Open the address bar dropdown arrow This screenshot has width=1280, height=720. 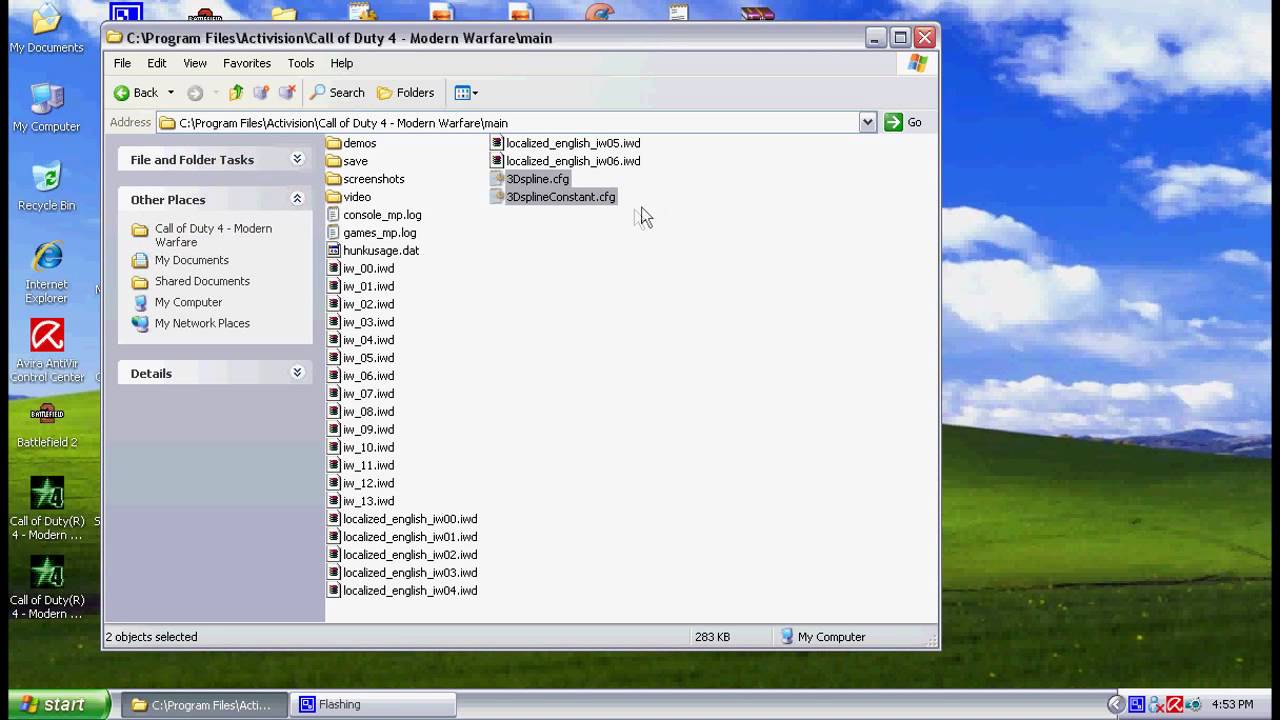coord(867,122)
